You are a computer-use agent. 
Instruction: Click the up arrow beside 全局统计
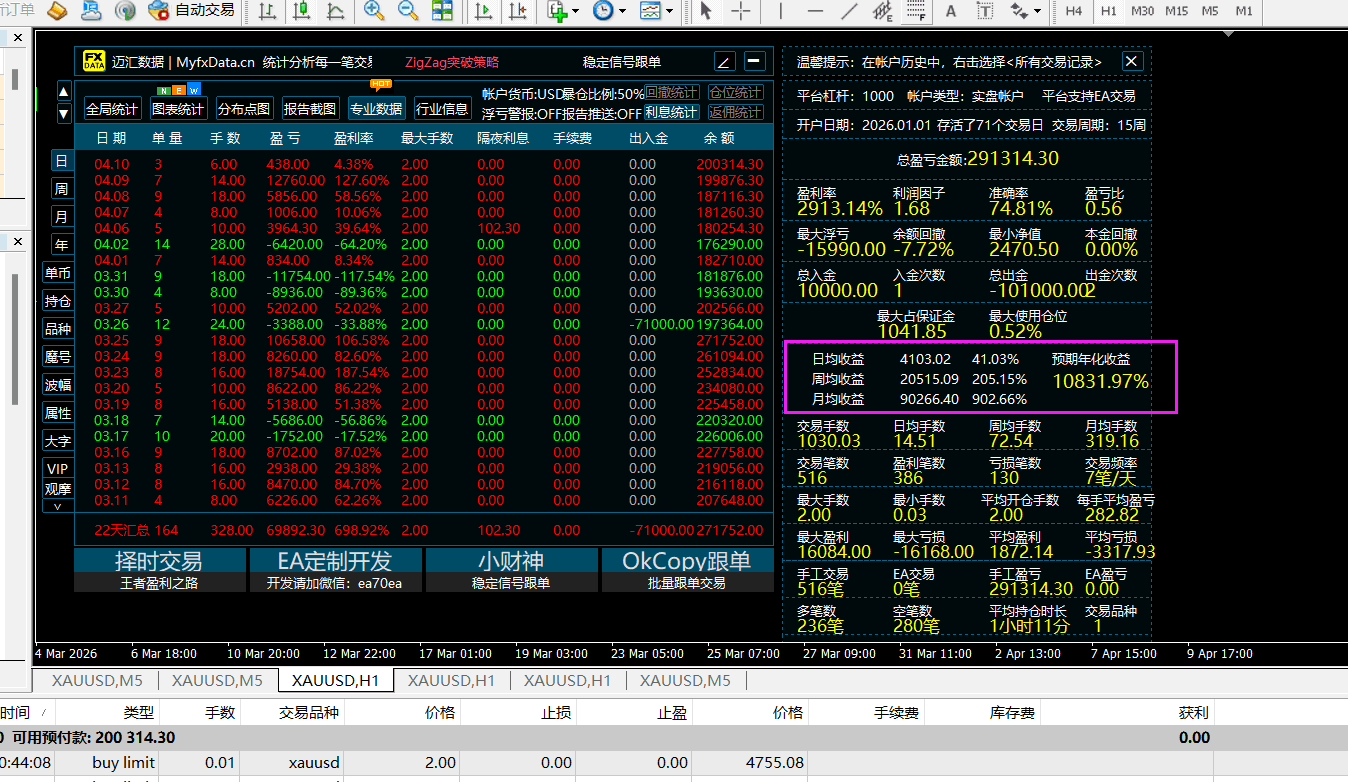pos(64,92)
